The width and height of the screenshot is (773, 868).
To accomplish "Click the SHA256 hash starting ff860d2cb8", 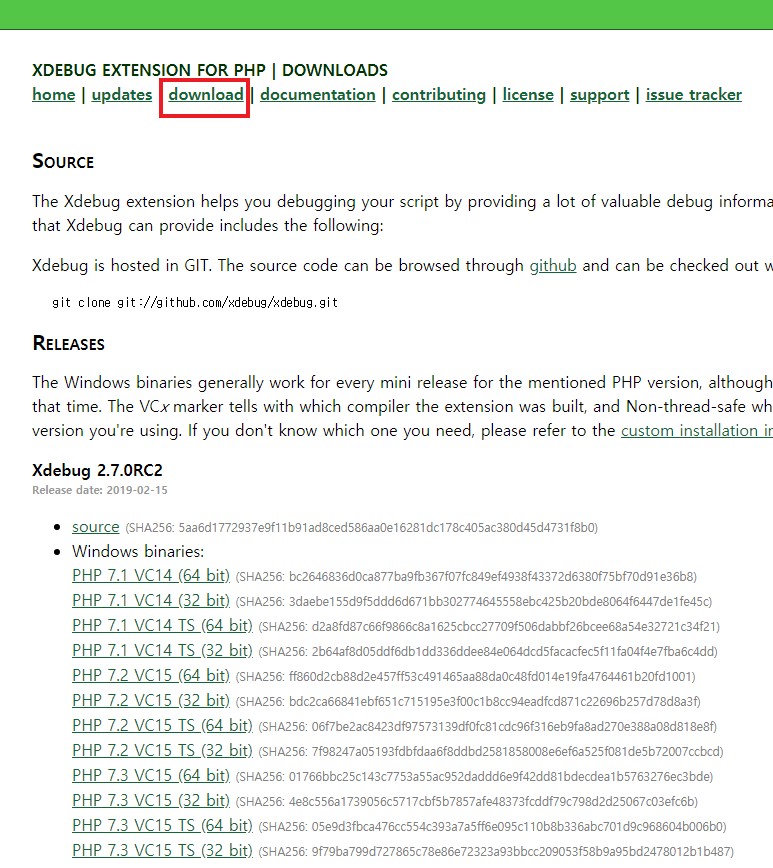I will tap(466, 677).
